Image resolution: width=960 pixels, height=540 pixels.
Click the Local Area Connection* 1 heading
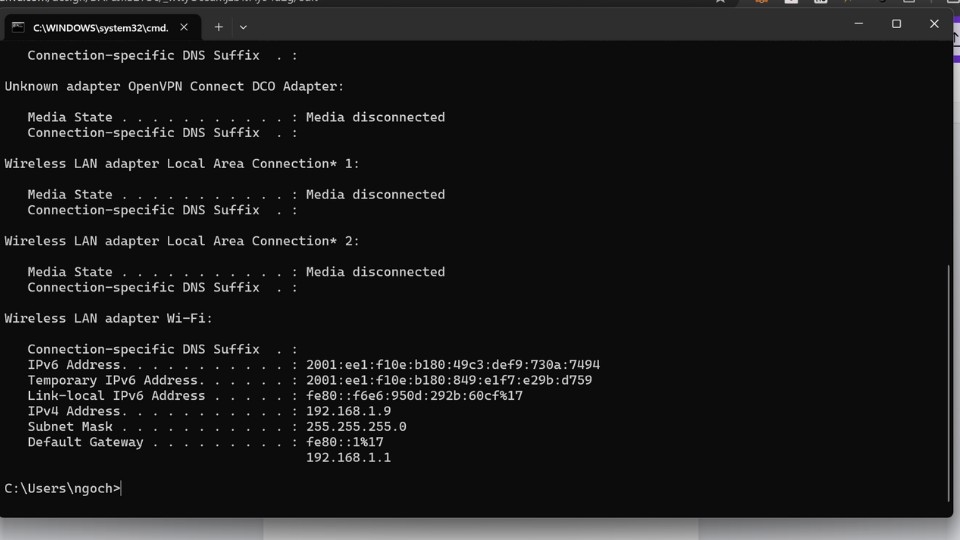[182, 164]
